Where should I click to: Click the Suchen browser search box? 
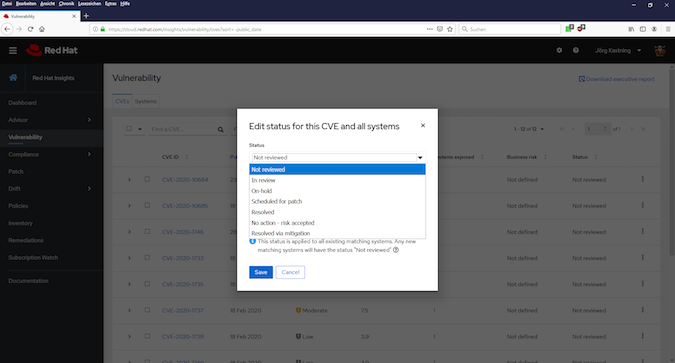coord(510,29)
